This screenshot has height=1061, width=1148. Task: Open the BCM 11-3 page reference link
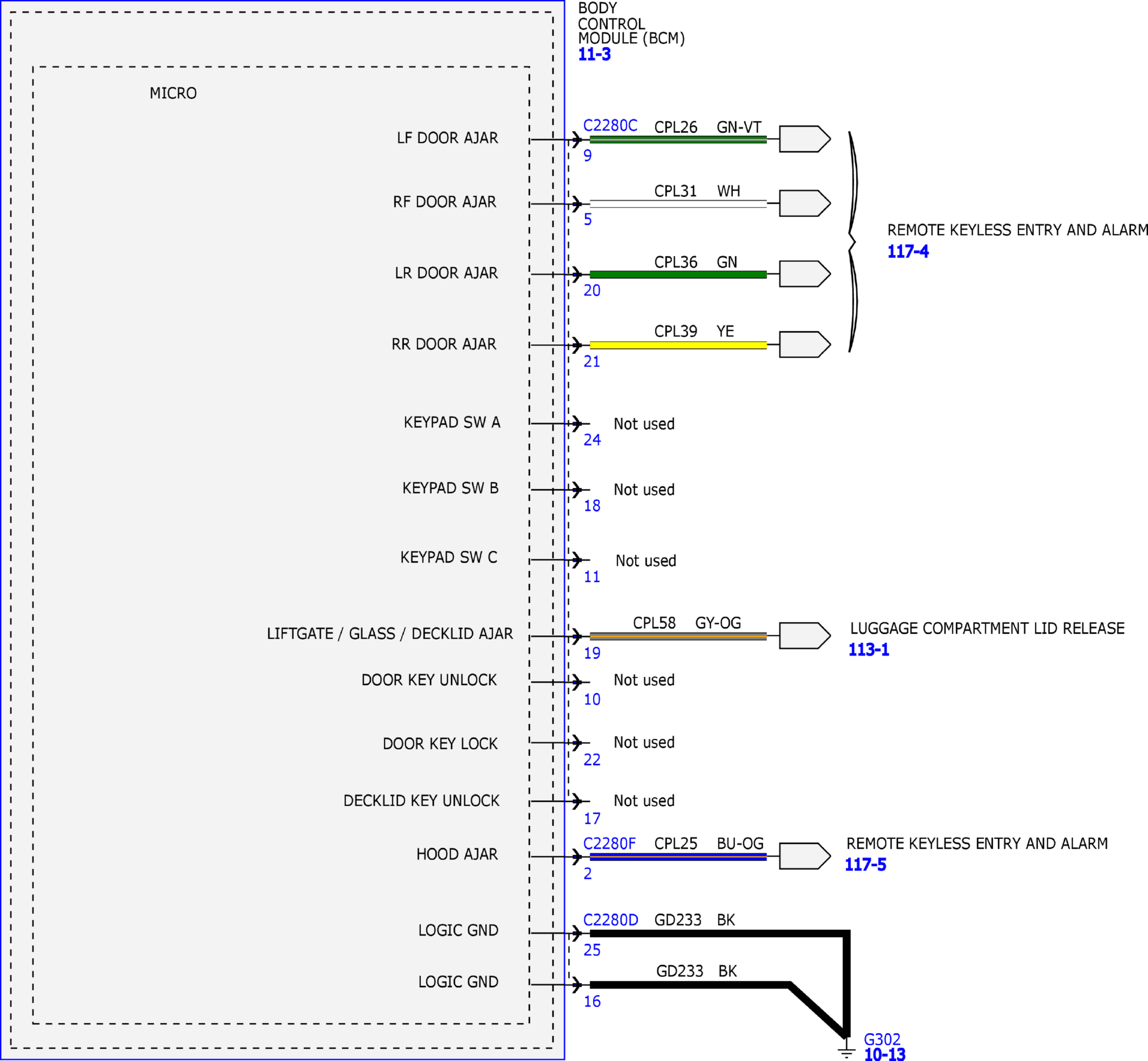click(594, 54)
